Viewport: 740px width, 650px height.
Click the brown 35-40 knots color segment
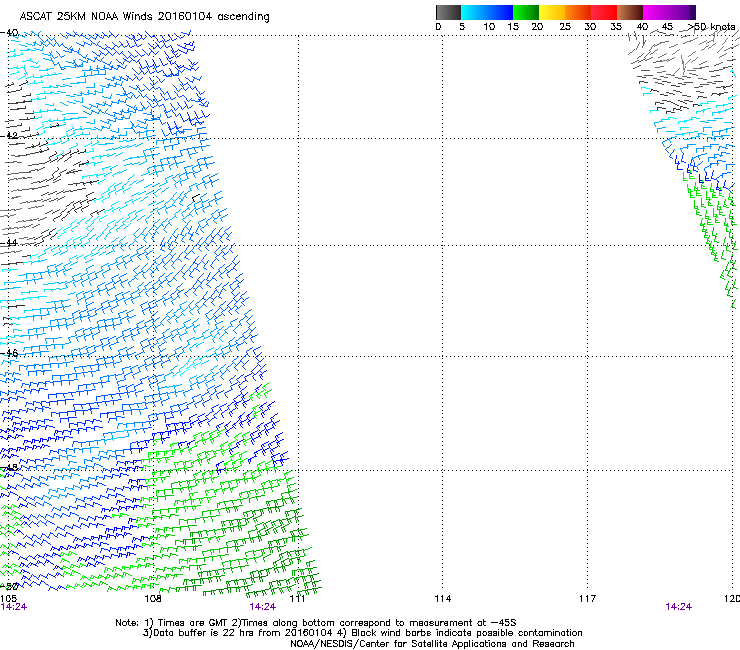[630, 12]
